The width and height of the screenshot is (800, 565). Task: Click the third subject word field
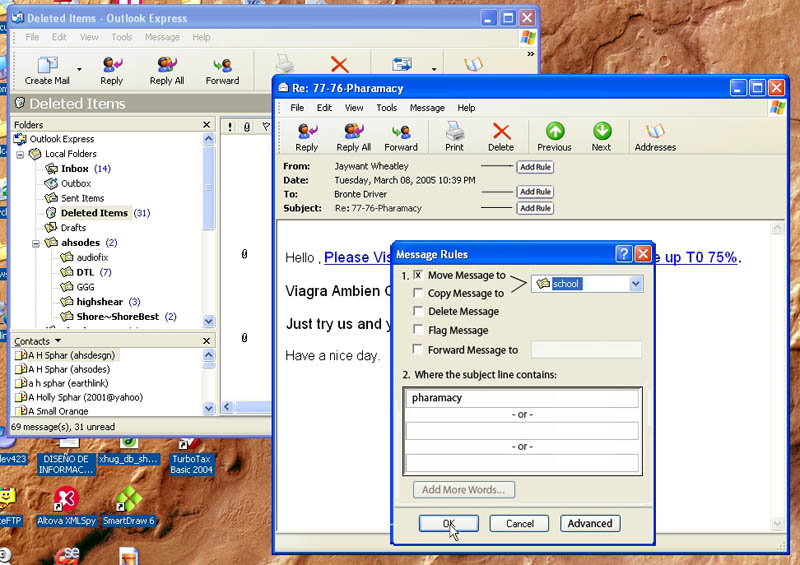[522, 462]
